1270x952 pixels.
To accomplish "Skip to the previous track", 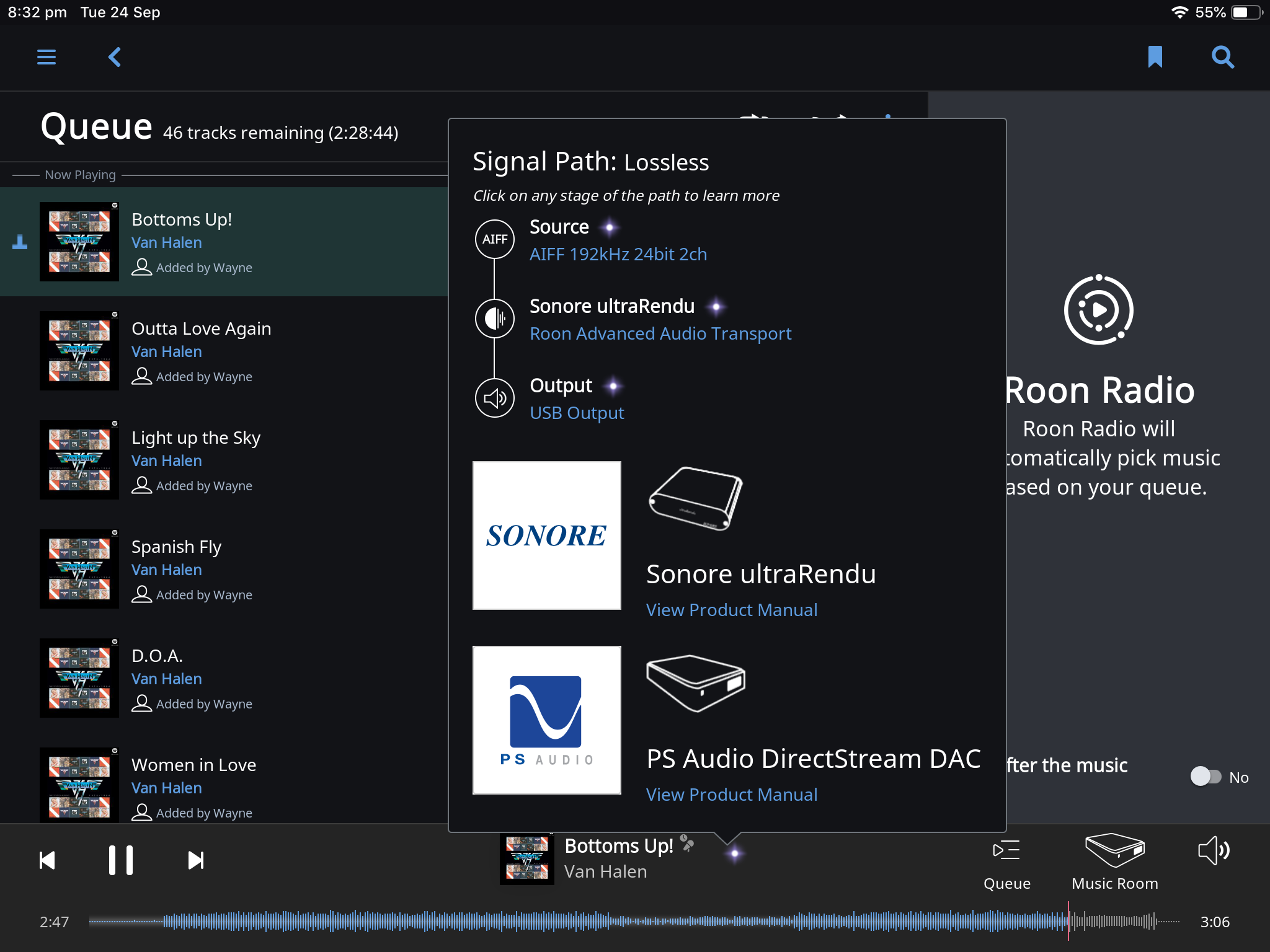I will 47,860.
